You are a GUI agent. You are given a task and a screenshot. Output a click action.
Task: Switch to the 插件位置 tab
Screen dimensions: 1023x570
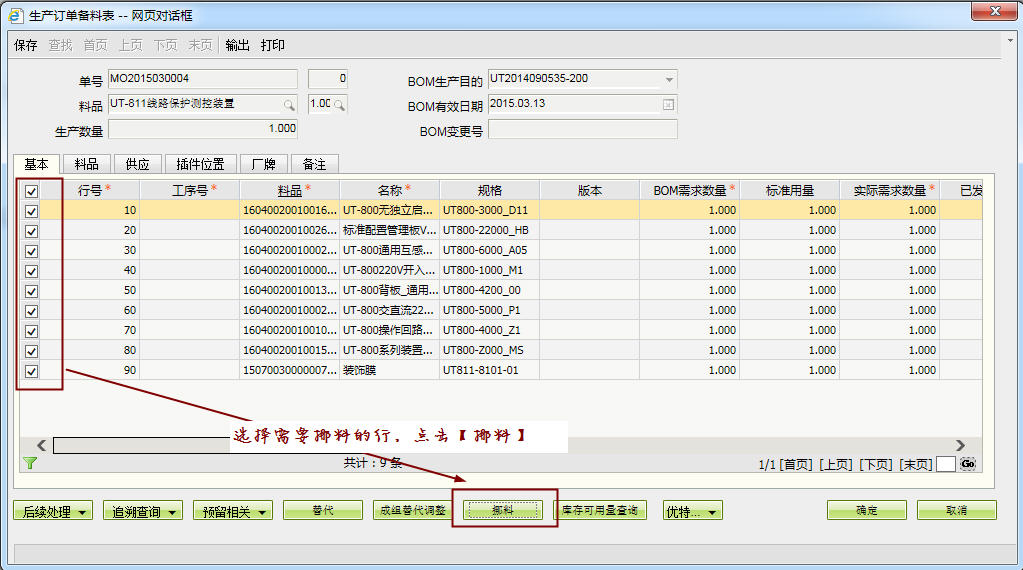(x=200, y=164)
